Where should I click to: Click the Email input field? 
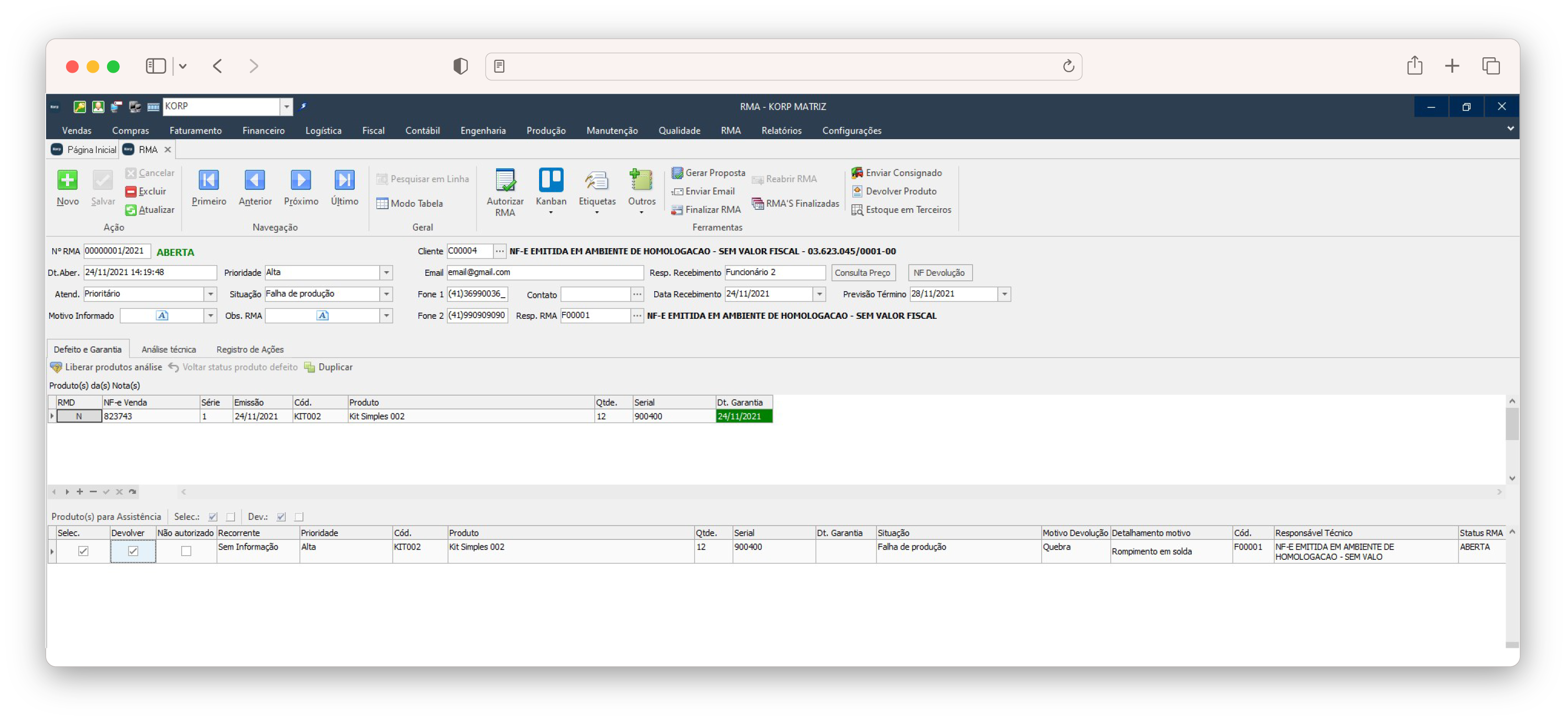pyautogui.click(x=544, y=273)
